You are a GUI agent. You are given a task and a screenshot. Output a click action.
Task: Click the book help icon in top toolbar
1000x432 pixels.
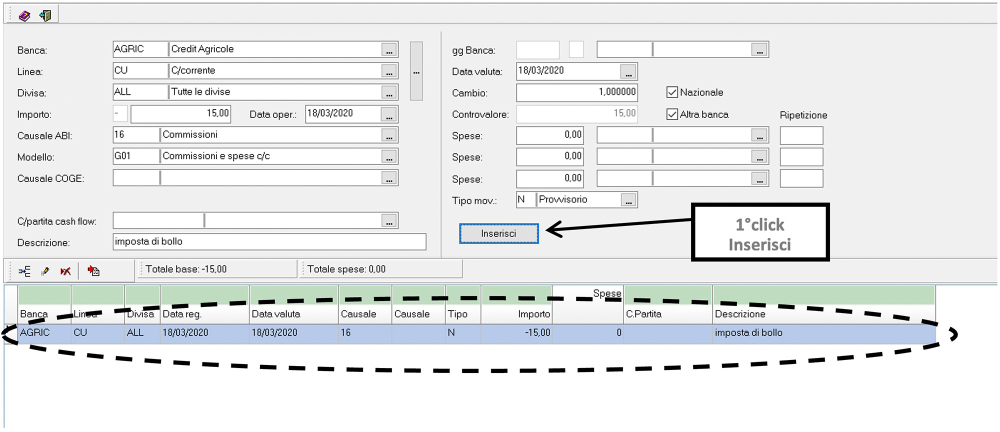(24, 16)
